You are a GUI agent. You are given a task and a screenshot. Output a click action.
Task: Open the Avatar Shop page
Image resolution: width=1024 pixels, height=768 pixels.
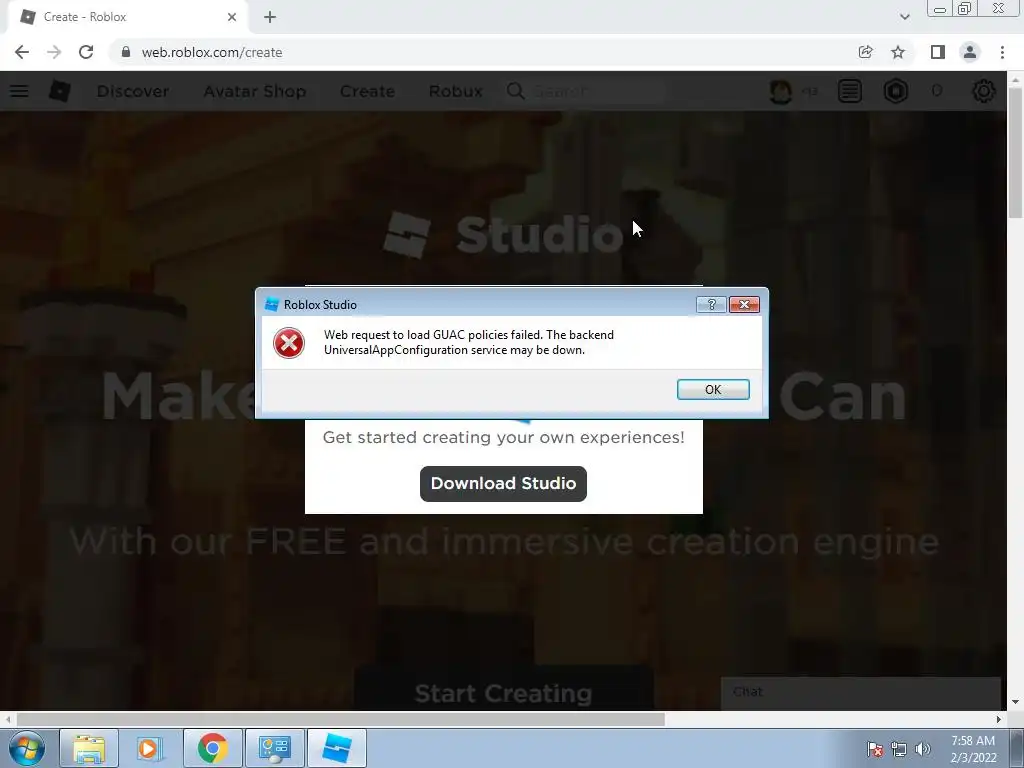[x=255, y=91]
